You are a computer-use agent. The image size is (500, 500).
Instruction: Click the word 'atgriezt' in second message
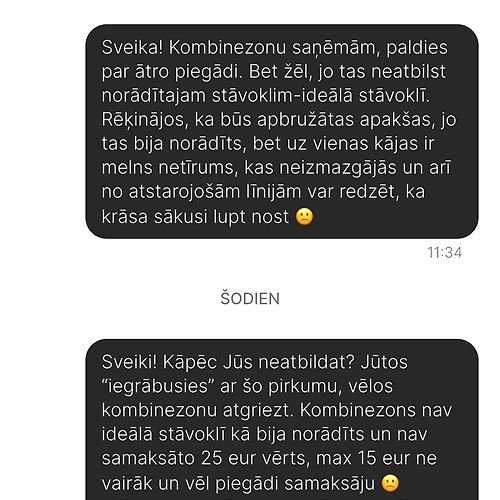click(x=256, y=411)
